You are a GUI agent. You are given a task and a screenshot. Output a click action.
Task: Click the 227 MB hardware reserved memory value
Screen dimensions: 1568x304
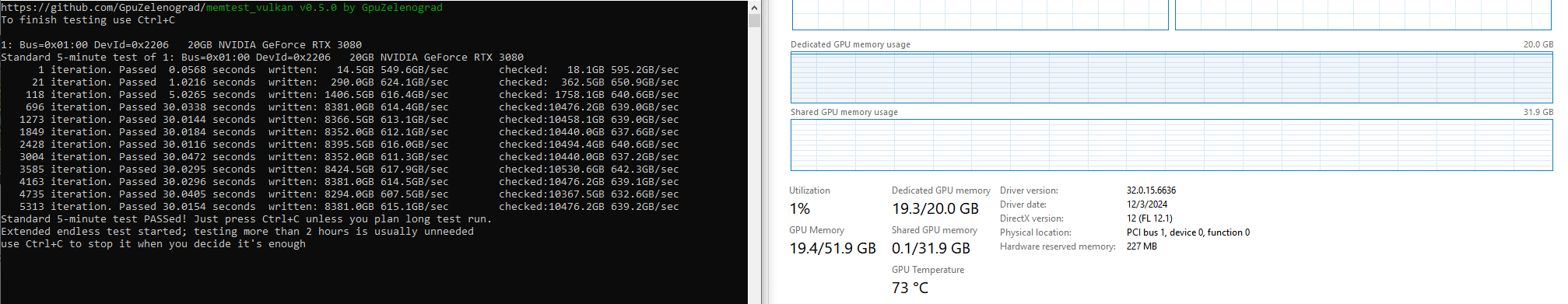click(x=1142, y=246)
